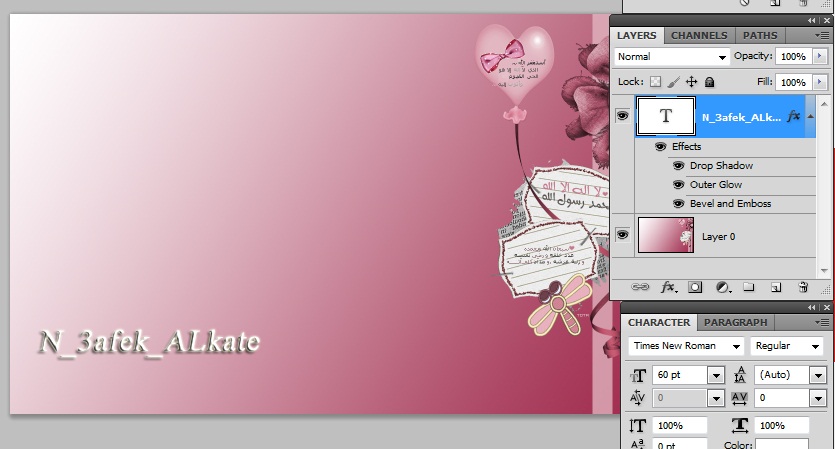This screenshot has width=835, height=449.
Task: Hide the Drop Shadow effect
Action: 678,166
